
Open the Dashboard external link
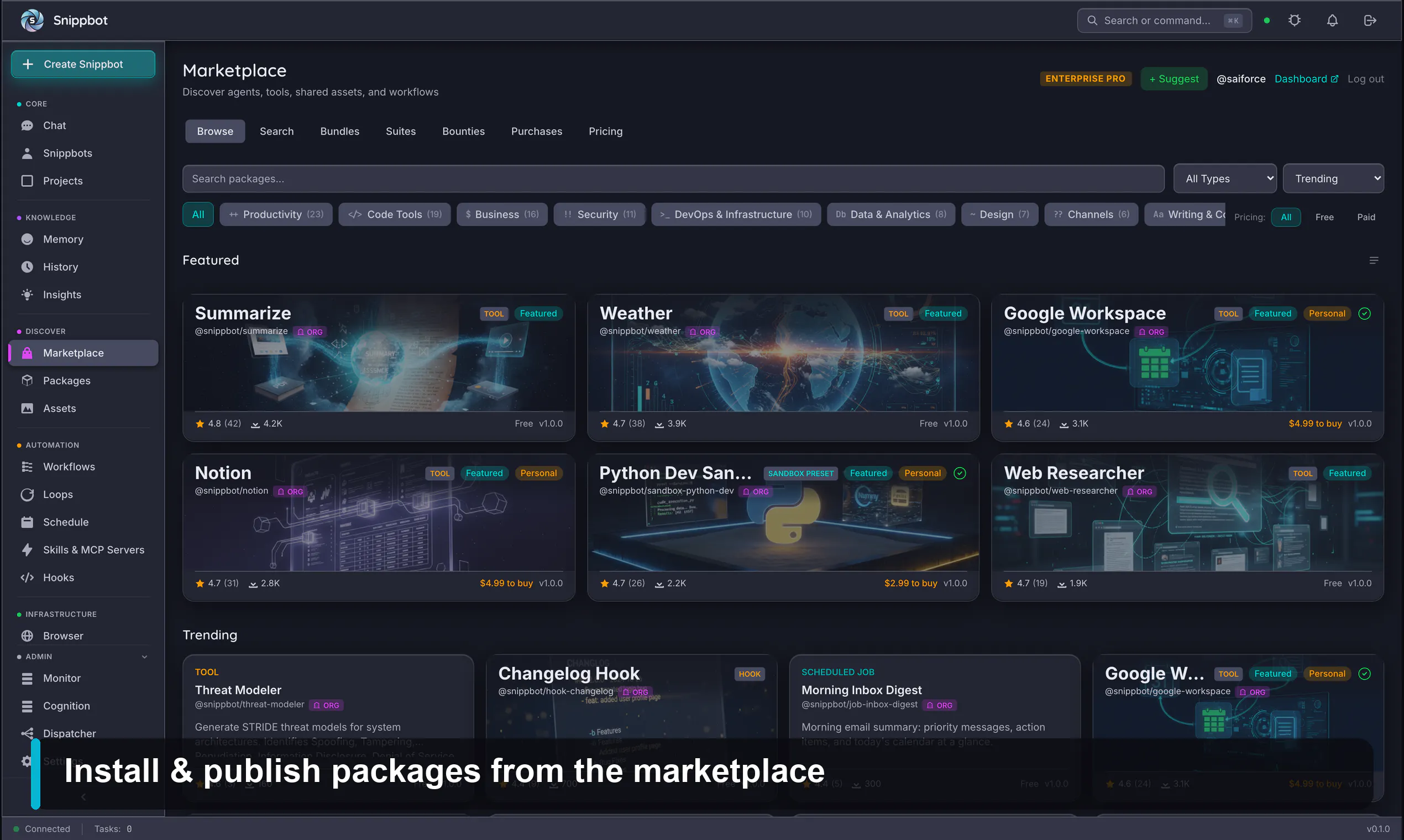(x=1307, y=79)
